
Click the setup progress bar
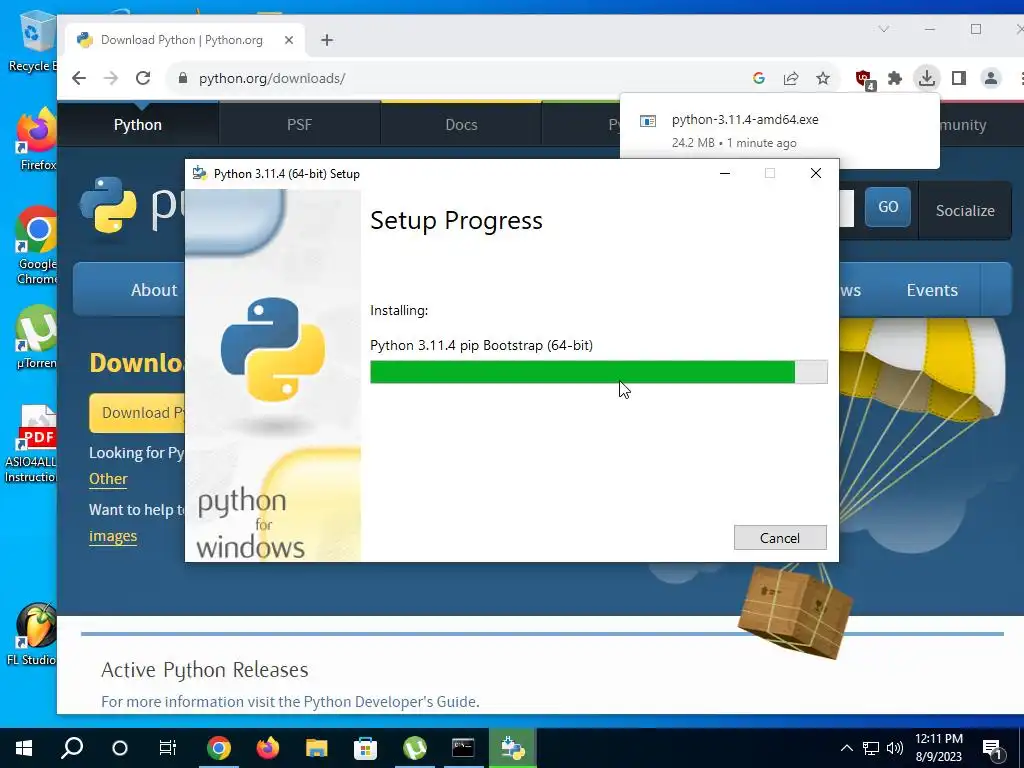(598, 372)
